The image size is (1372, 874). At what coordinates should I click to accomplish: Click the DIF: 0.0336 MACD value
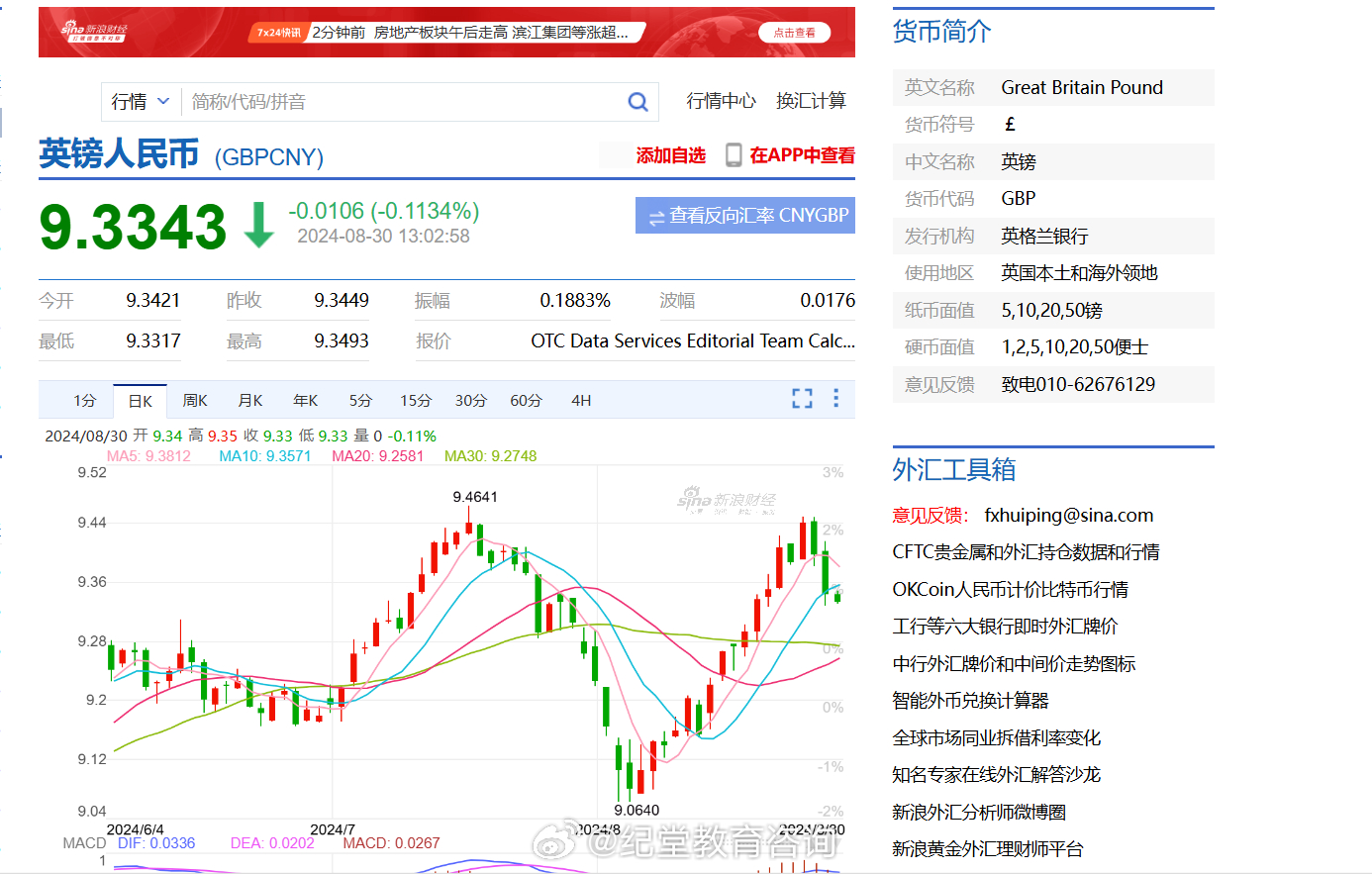156,843
